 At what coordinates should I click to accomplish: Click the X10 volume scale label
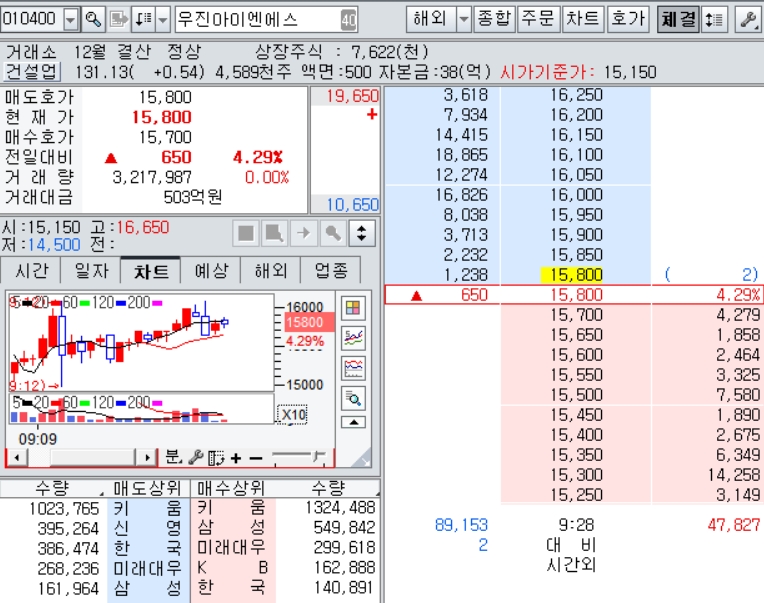click(x=292, y=415)
